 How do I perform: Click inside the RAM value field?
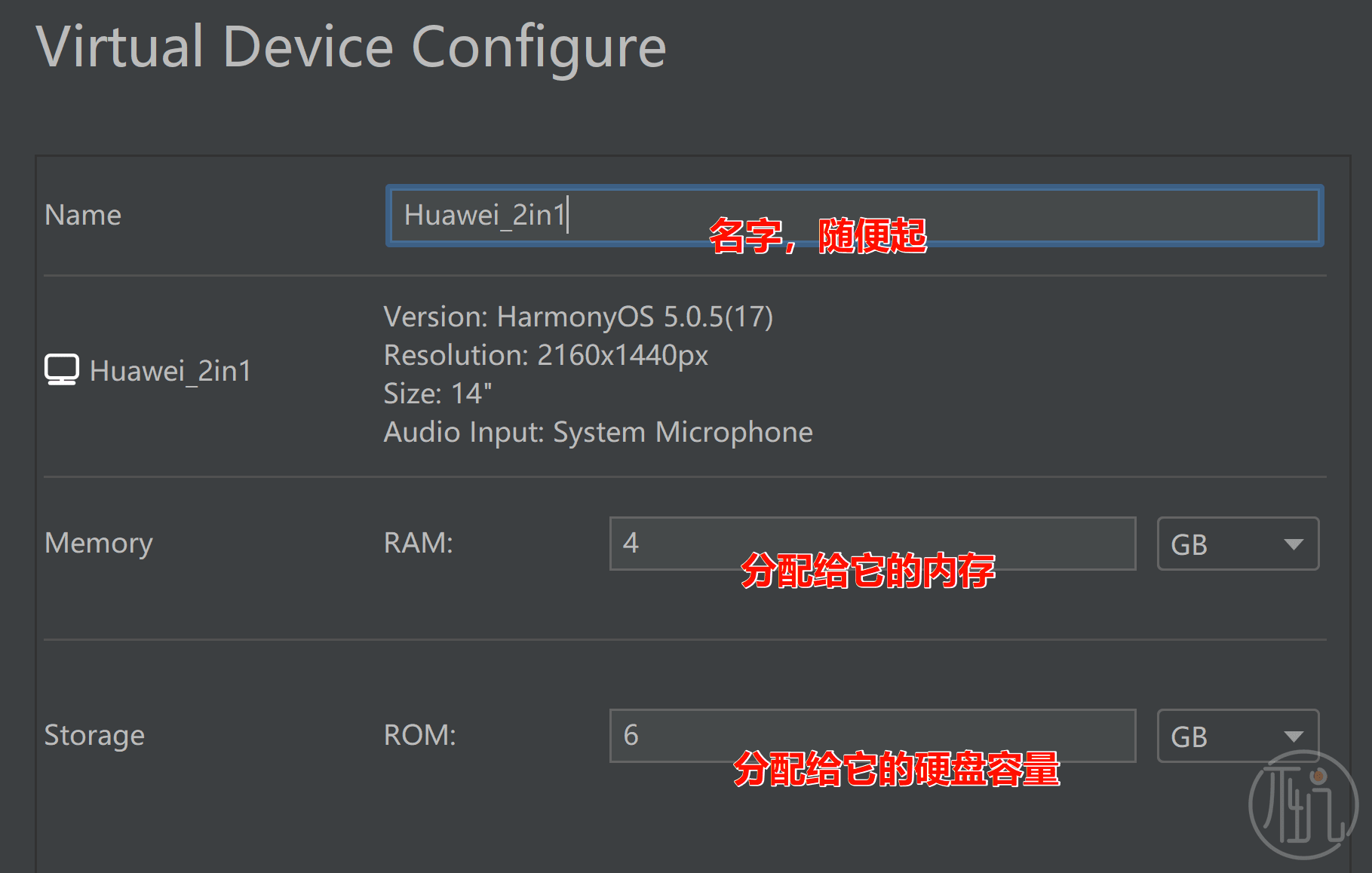[x=873, y=544]
